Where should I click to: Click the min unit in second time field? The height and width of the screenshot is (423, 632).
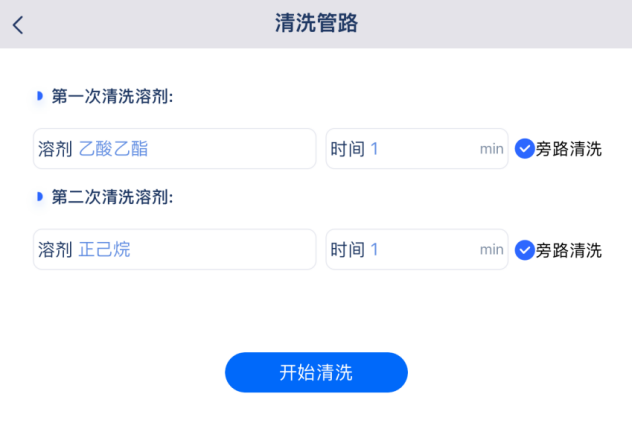click(491, 250)
